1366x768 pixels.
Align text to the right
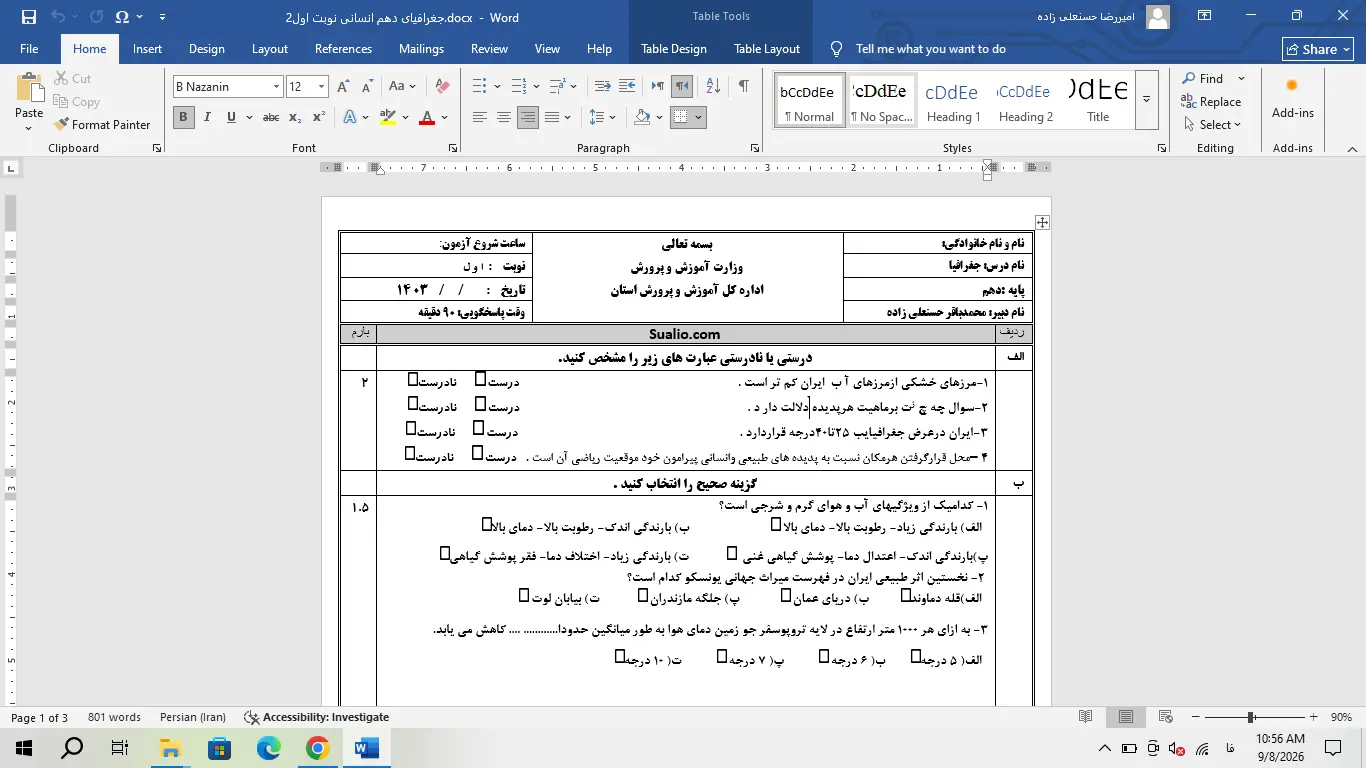click(528, 117)
